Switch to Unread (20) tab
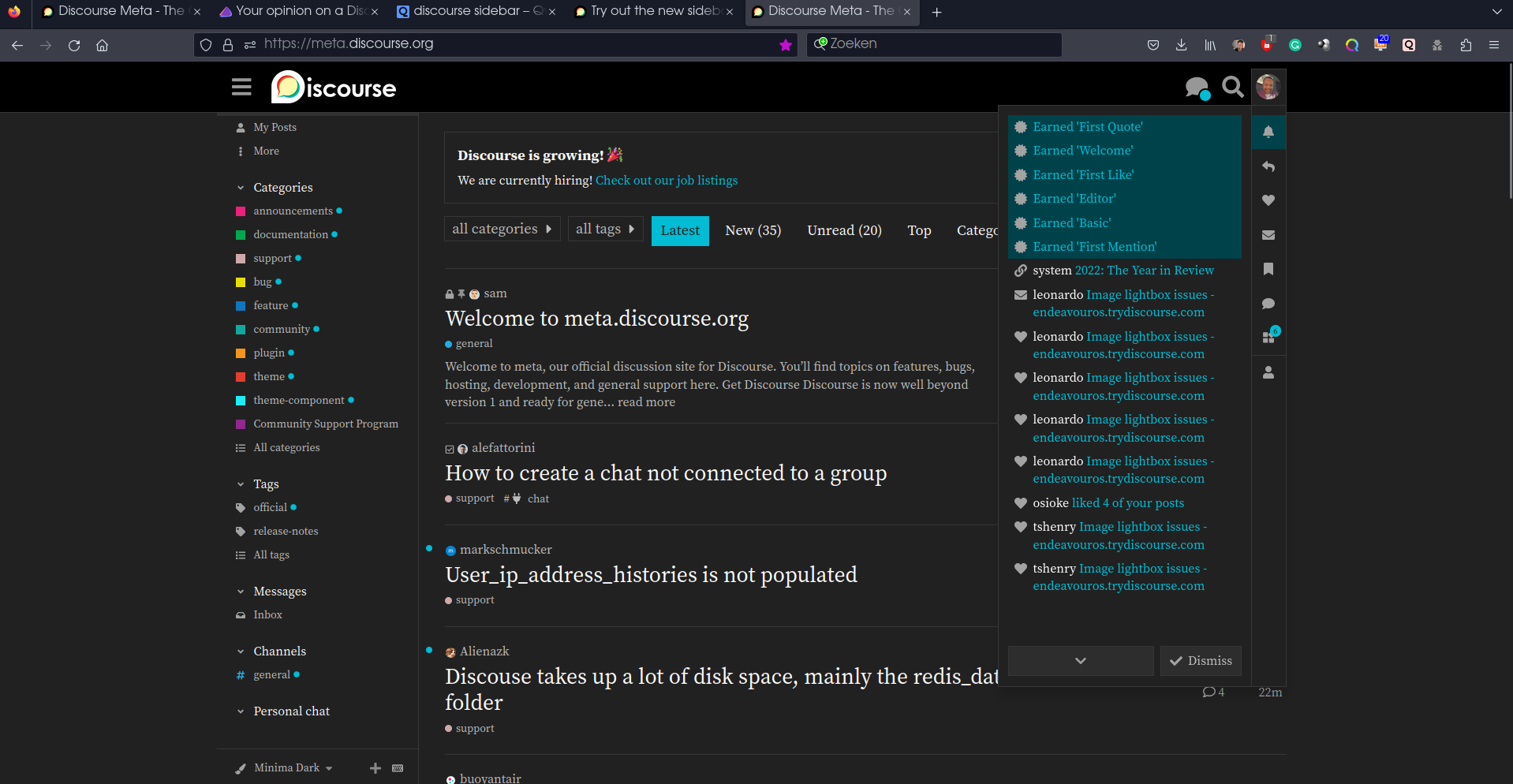The width and height of the screenshot is (1513, 784). [x=844, y=230]
